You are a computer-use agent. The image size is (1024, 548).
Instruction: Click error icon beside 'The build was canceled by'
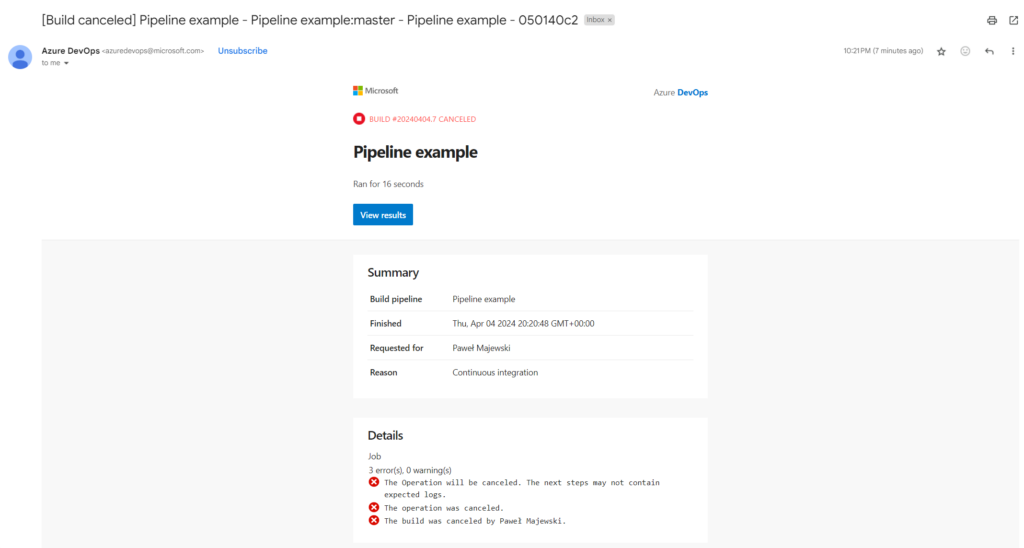click(x=374, y=520)
